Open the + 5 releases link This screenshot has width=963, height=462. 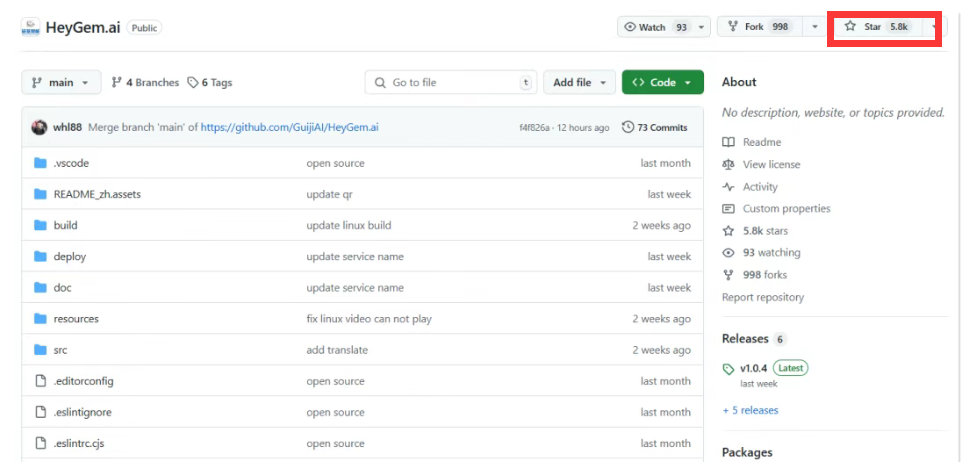pos(751,410)
